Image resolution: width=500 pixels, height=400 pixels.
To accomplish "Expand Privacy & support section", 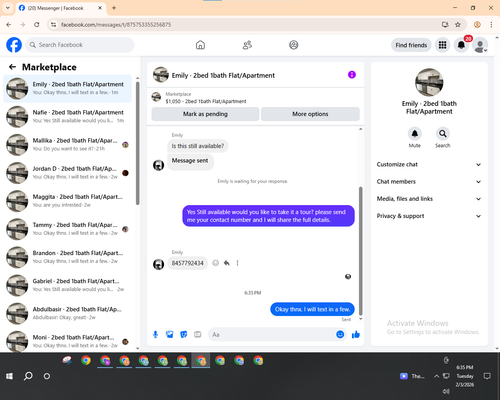I will (429, 216).
